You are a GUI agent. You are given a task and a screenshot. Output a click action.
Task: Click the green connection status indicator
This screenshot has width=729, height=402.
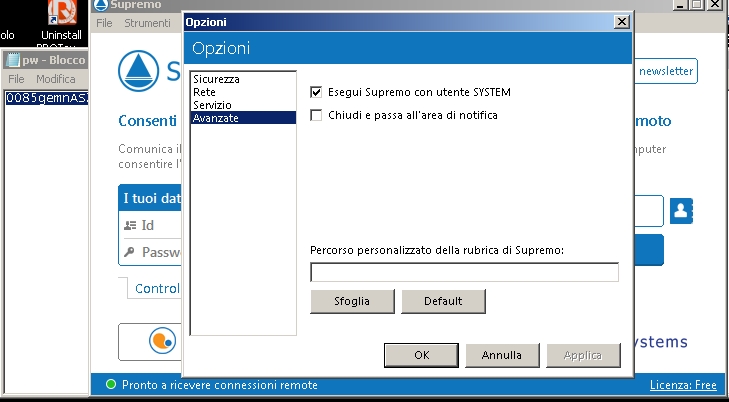click(111, 384)
